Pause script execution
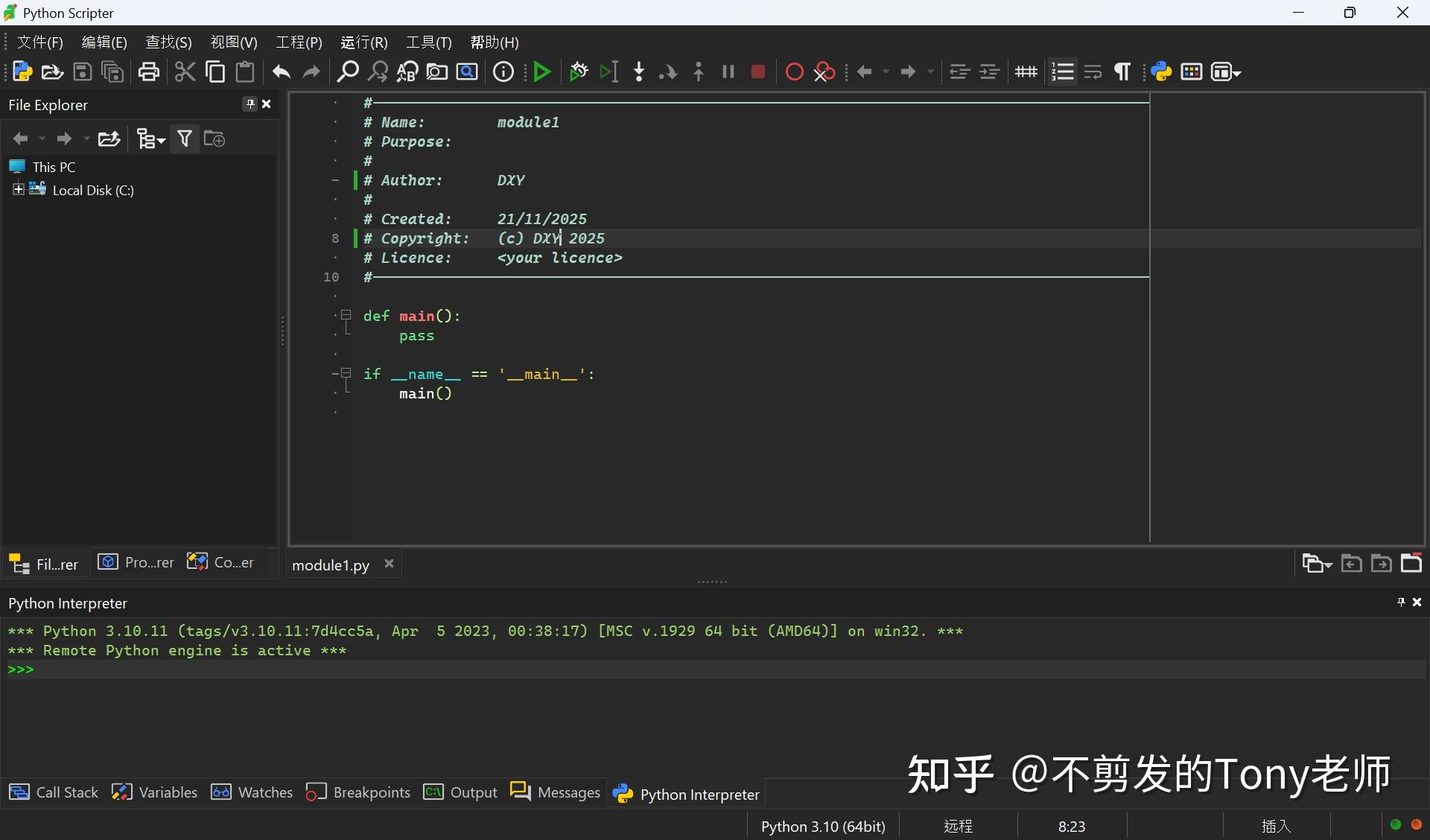The height and width of the screenshot is (840, 1430). point(728,71)
